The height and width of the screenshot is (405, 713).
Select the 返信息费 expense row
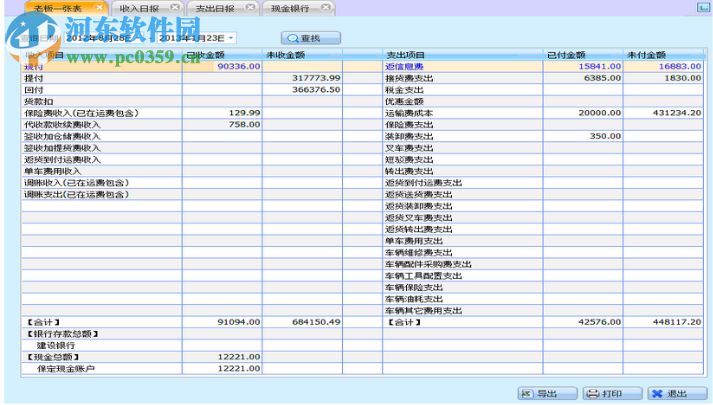click(463, 66)
